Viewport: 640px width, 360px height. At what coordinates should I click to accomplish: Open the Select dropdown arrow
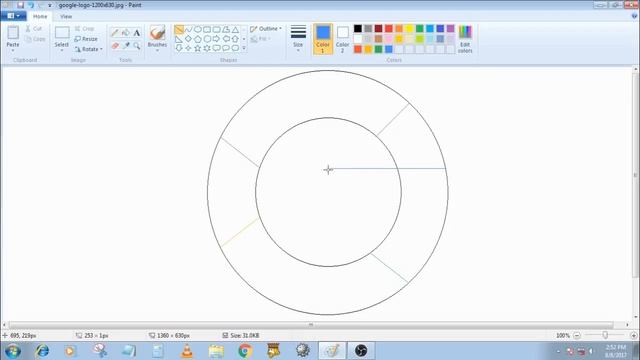62,50
